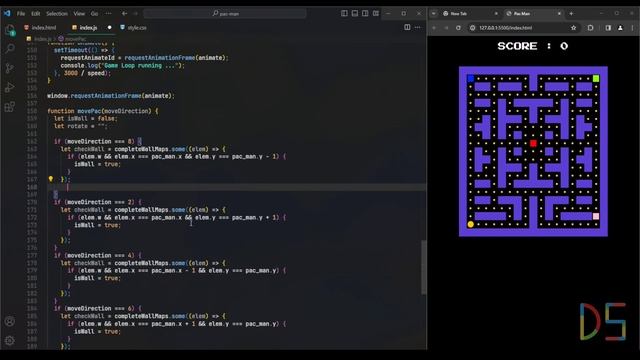
Task: Open Accounts menu in activity bar
Action: (10, 321)
